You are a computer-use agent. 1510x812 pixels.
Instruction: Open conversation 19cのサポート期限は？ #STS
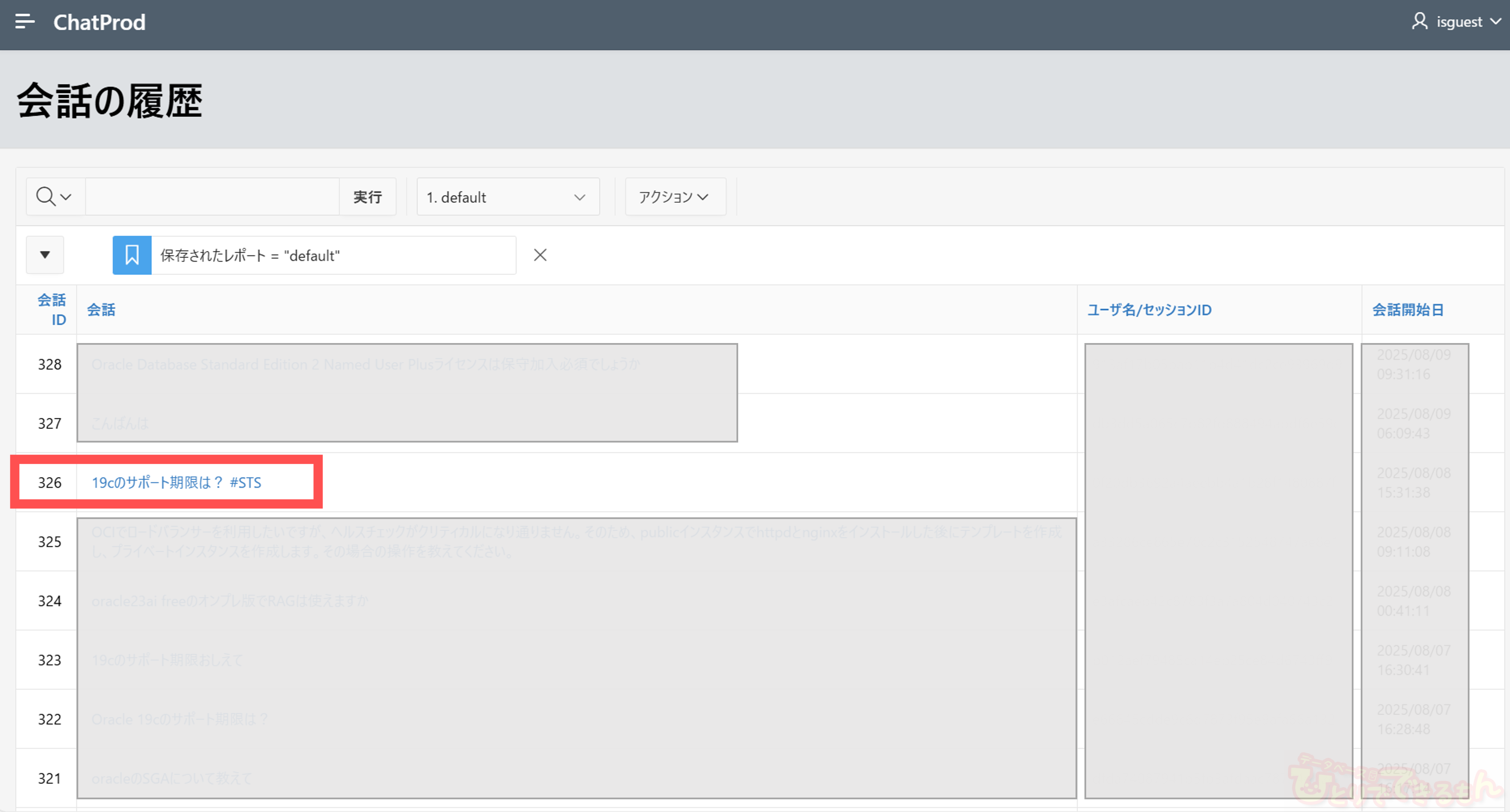(x=176, y=482)
